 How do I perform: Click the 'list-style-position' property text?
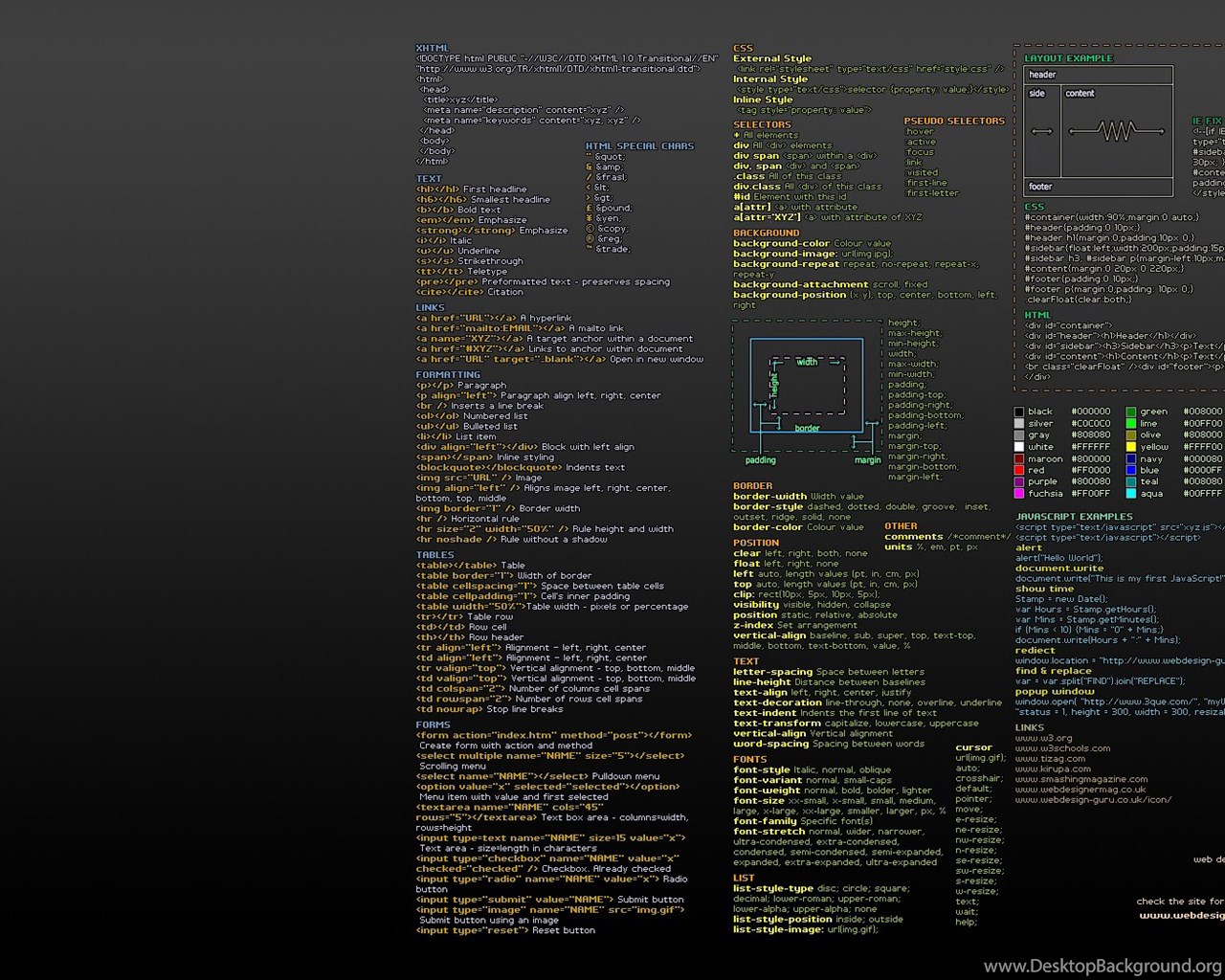pyautogui.click(x=783, y=920)
